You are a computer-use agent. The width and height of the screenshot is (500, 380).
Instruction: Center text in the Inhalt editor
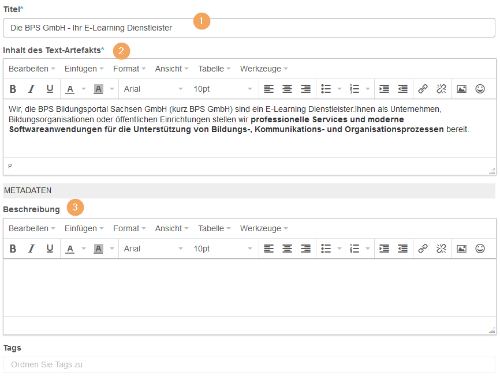click(287, 89)
